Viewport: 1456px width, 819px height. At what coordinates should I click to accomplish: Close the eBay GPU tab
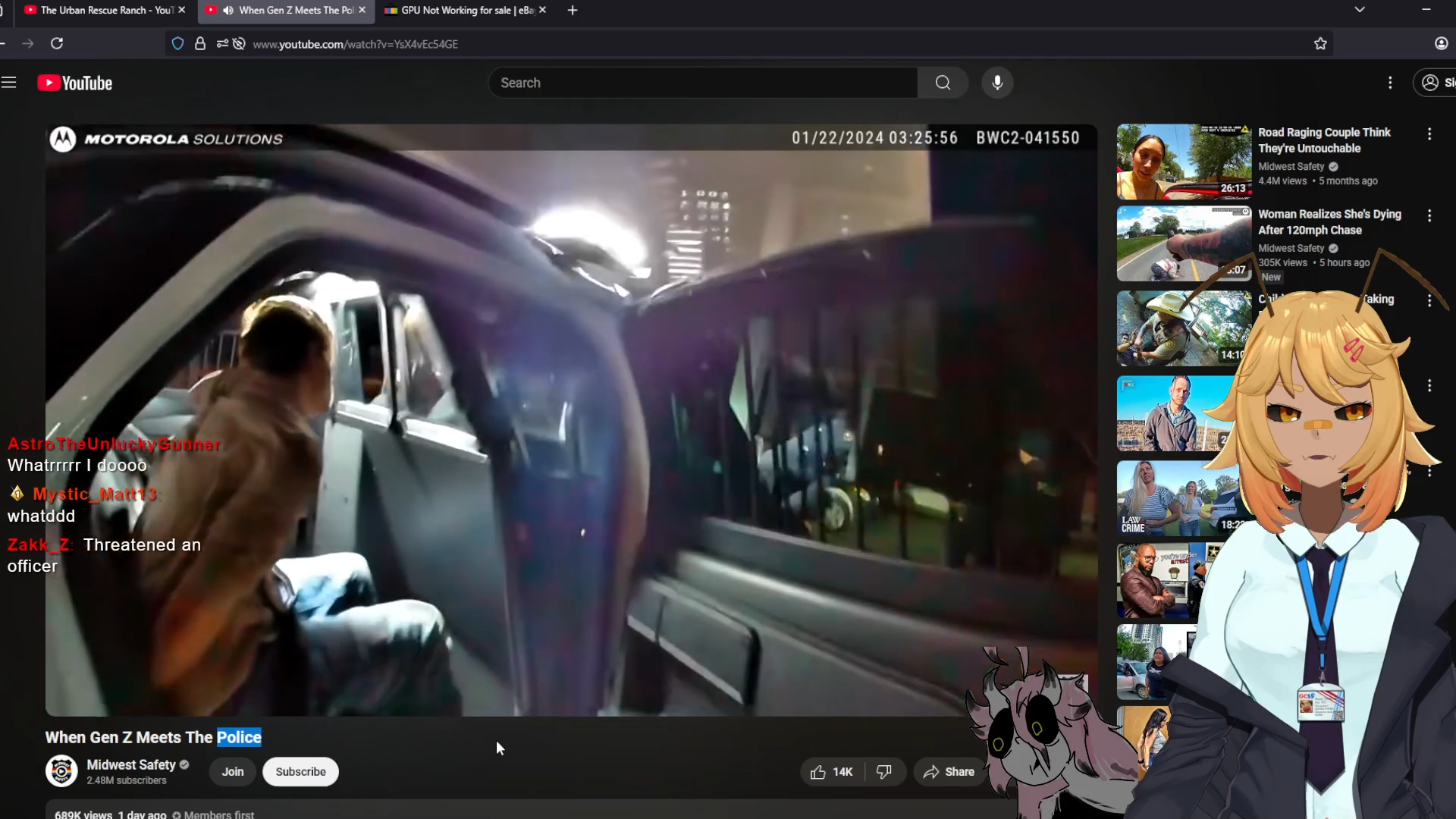[x=543, y=10]
